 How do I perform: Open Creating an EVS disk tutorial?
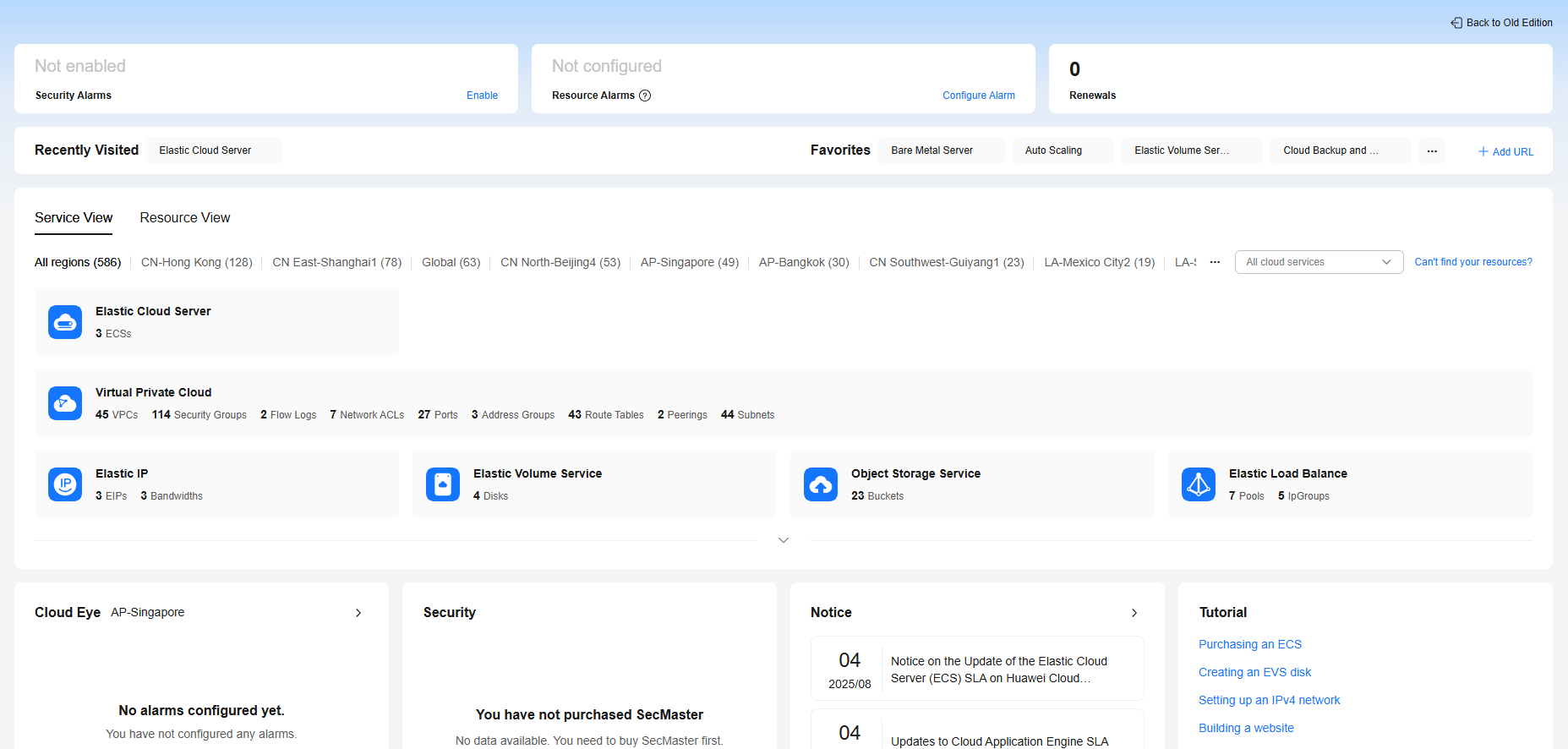coord(1255,672)
